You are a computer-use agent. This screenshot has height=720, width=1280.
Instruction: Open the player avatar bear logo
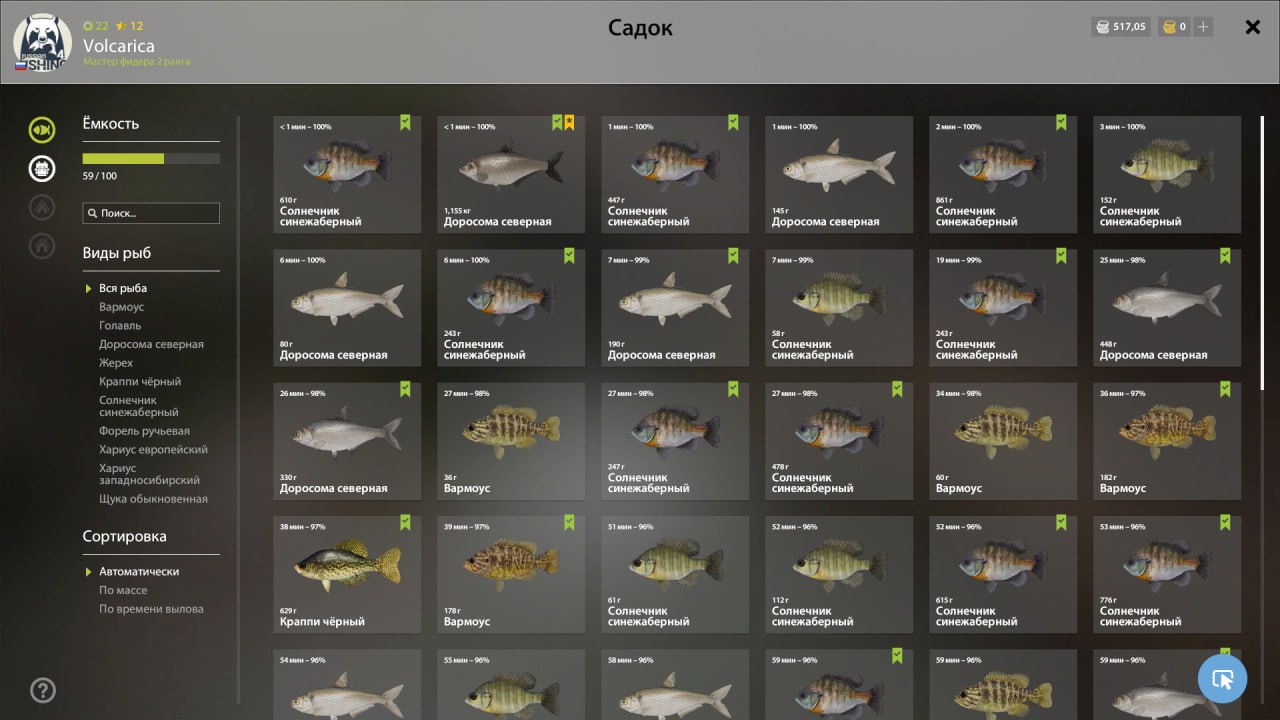[42, 42]
